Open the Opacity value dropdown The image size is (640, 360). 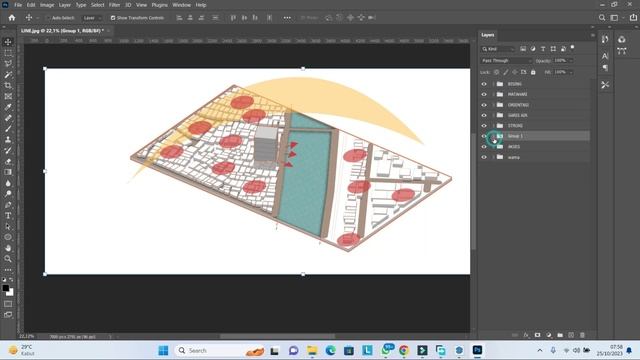(571, 61)
